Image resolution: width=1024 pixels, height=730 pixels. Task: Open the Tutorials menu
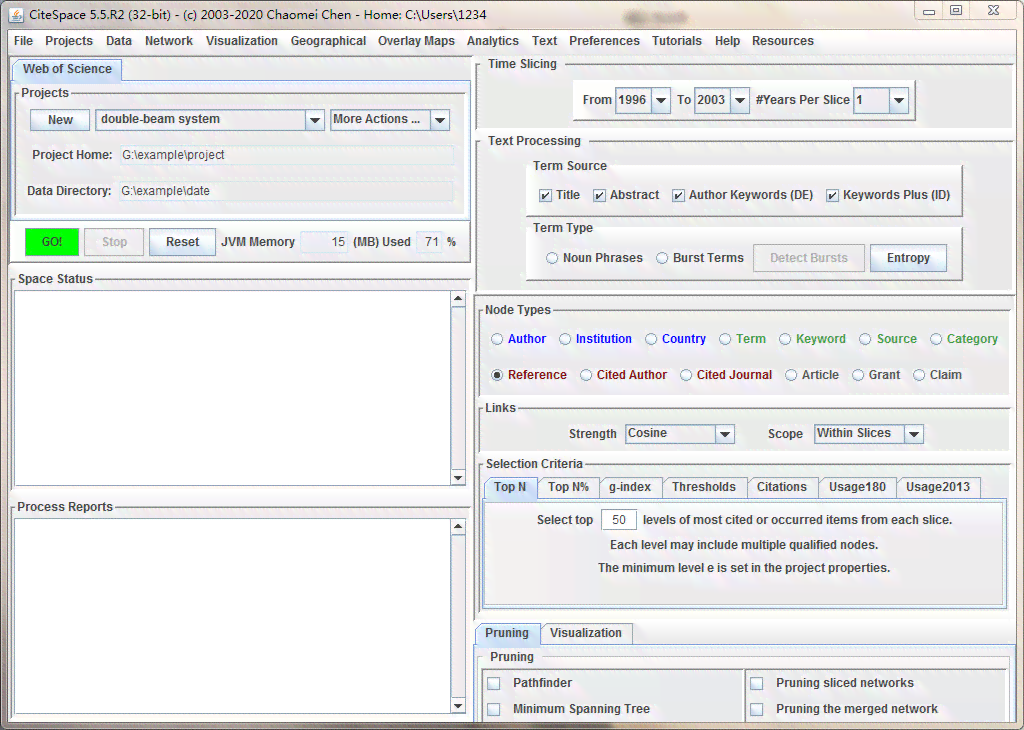click(x=677, y=40)
